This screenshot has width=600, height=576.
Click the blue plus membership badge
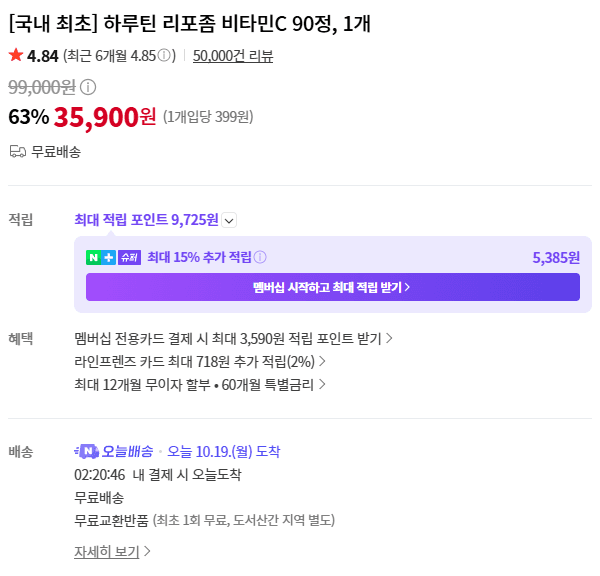109,257
